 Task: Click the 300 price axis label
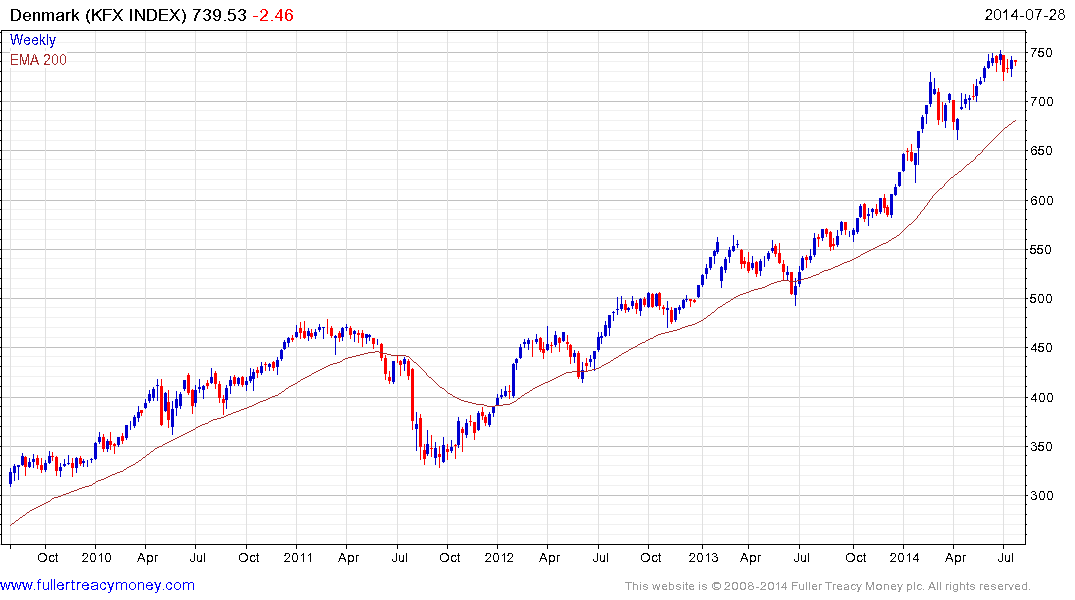[x=1041, y=495]
